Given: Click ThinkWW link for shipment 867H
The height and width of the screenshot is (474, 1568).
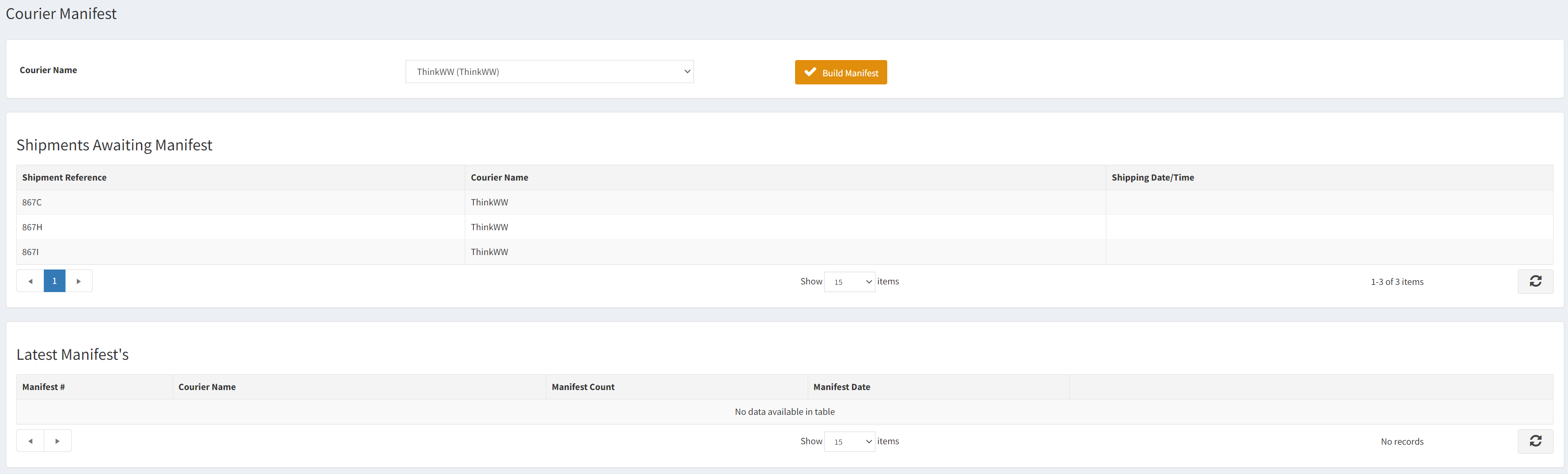Looking at the screenshot, I should coord(489,226).
